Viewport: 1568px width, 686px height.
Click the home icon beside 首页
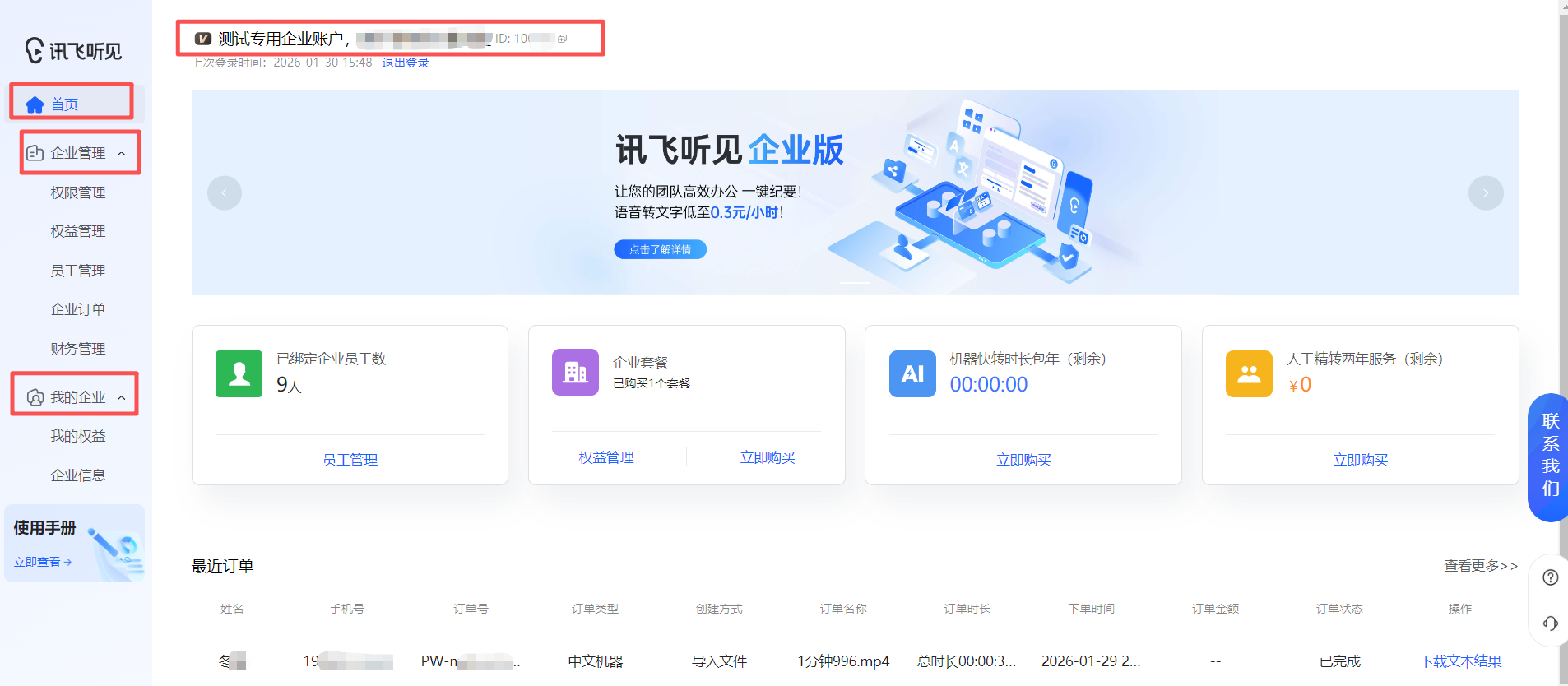coord(35,104)
